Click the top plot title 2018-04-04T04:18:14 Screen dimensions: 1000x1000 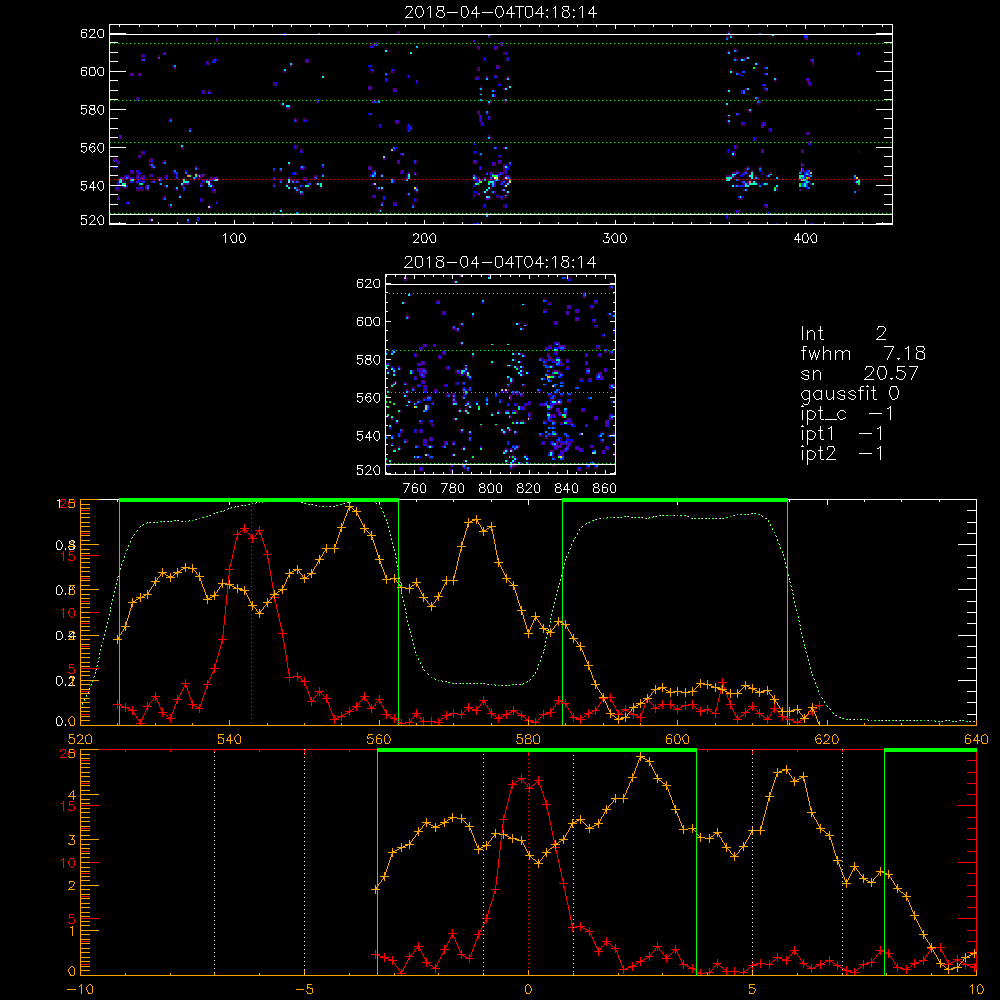pos(501,12)
